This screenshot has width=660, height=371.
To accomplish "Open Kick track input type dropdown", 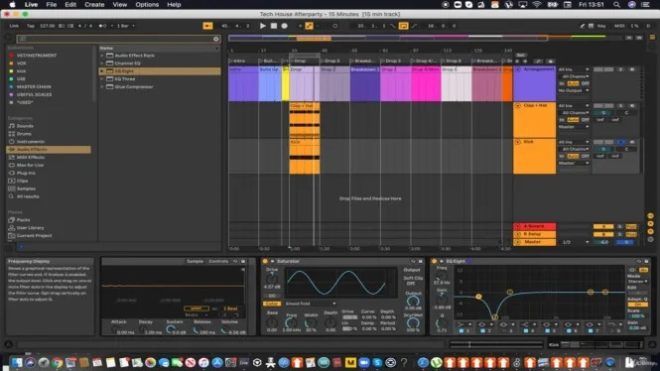I will [573, 142].
